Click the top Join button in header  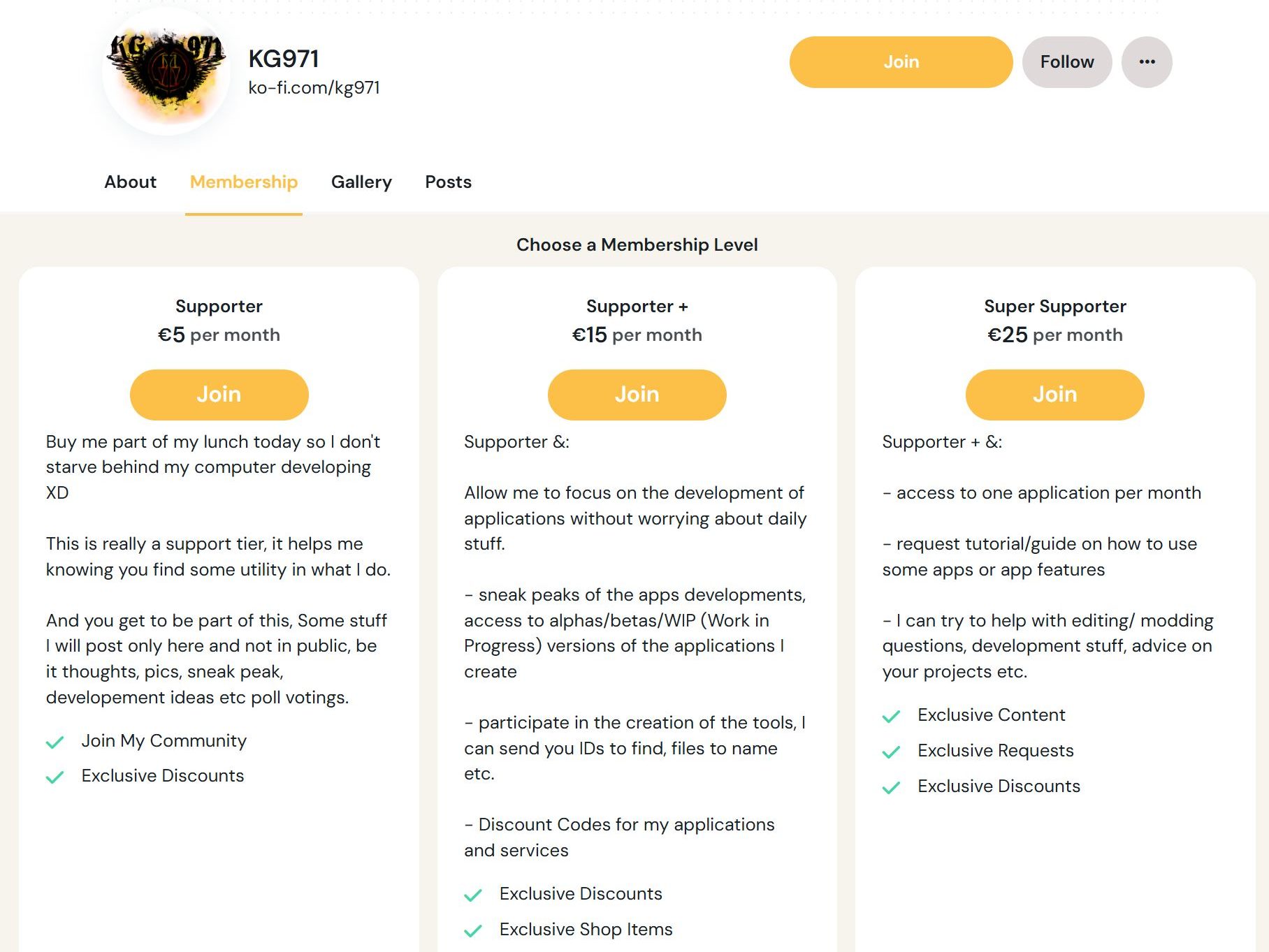901,62
